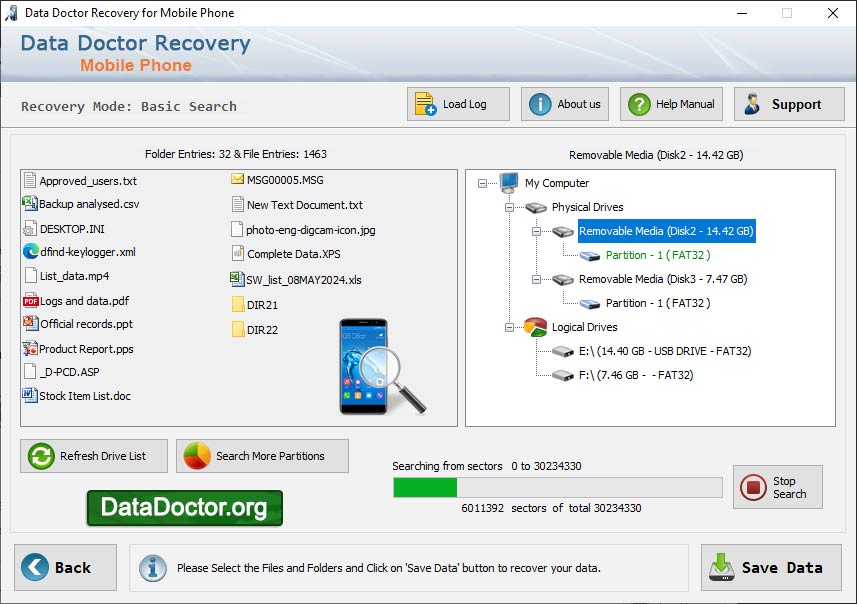Click the Support icon
Screen dimensions: 857x604
coord(752,103)
